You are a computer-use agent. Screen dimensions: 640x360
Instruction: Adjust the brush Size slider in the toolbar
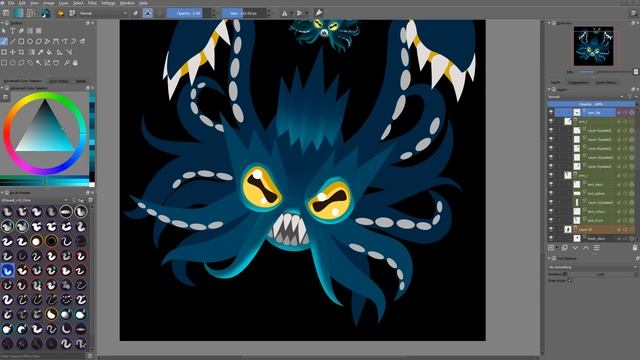tap(244, 13)
